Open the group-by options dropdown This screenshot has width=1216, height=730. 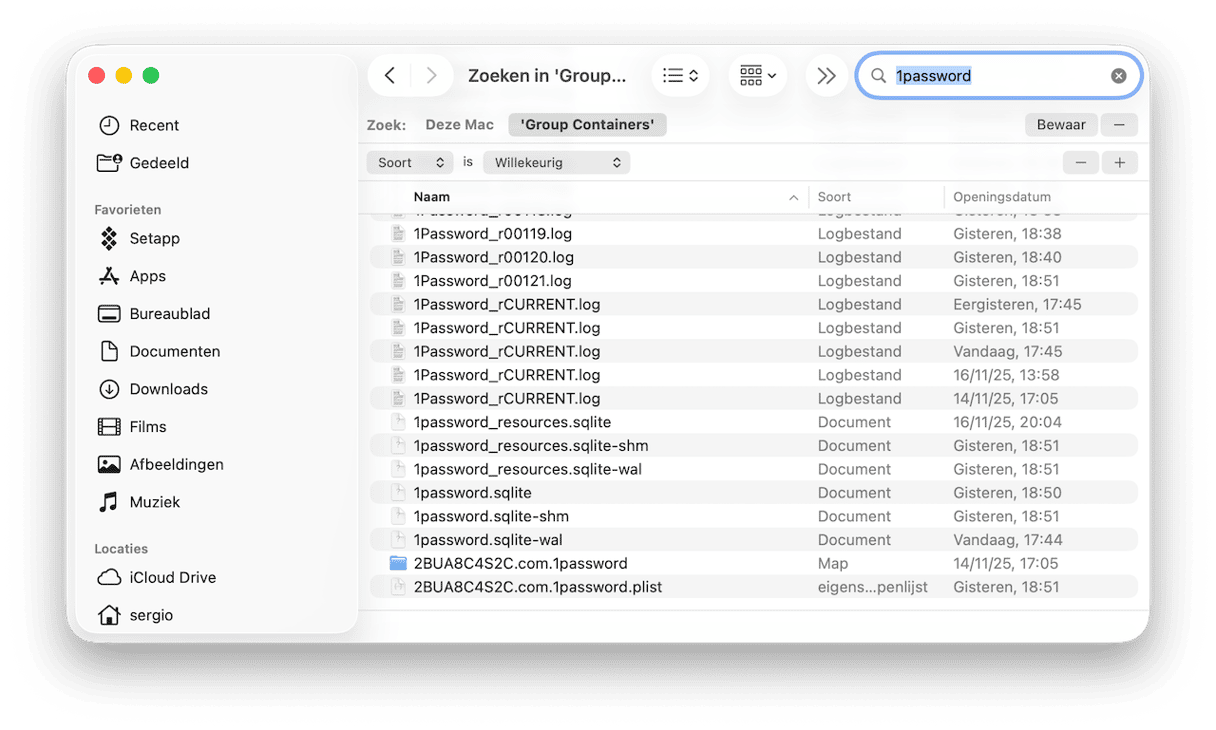757,76
